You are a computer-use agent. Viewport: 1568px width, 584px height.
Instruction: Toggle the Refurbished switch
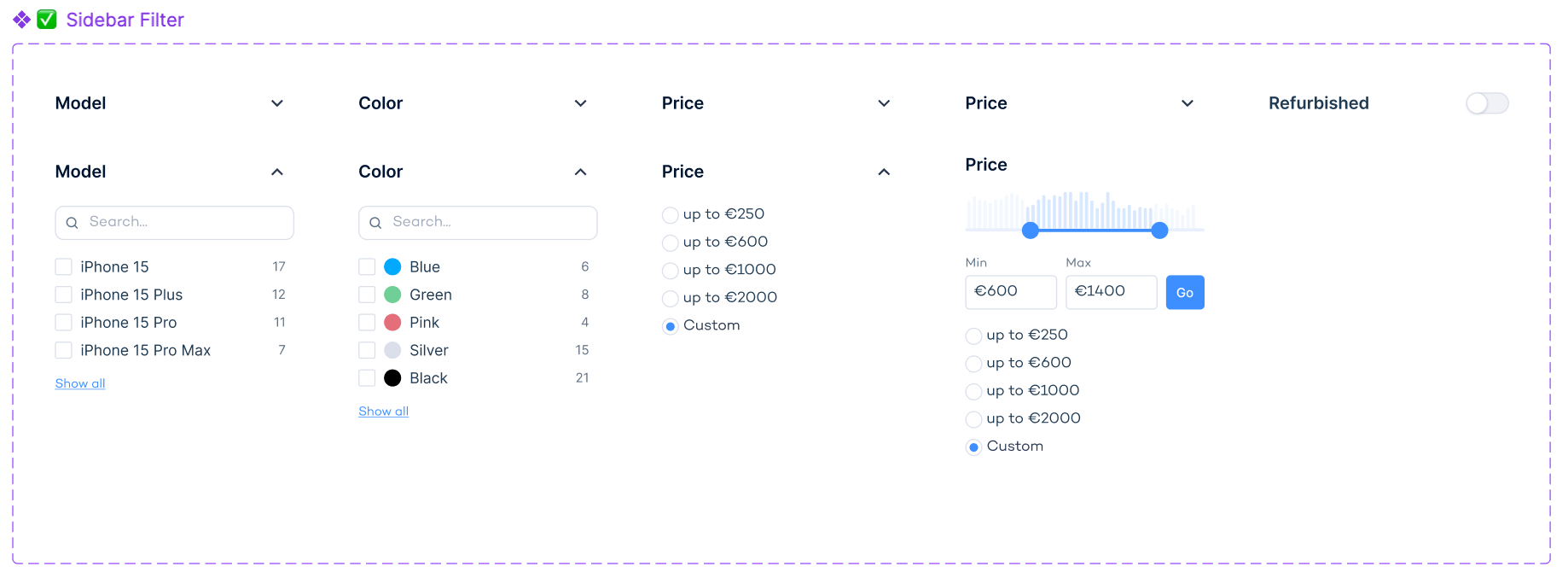[1487, 103]
